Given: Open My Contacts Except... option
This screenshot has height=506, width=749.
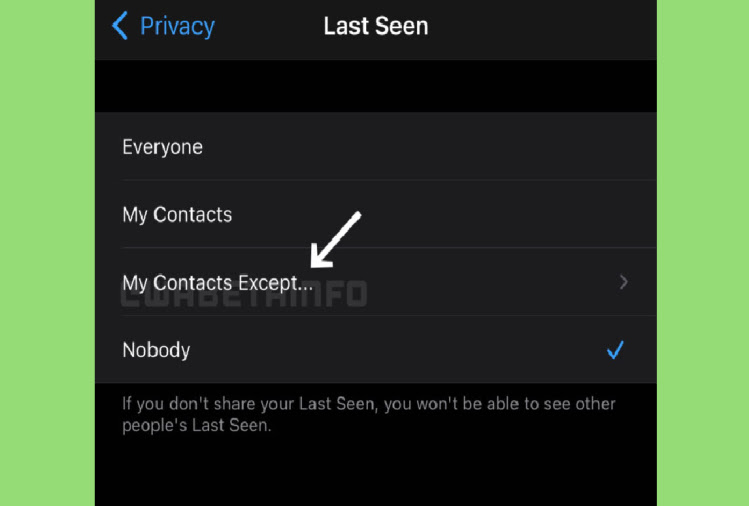Looking at the screenshot, I should click(x=375, y=282).
